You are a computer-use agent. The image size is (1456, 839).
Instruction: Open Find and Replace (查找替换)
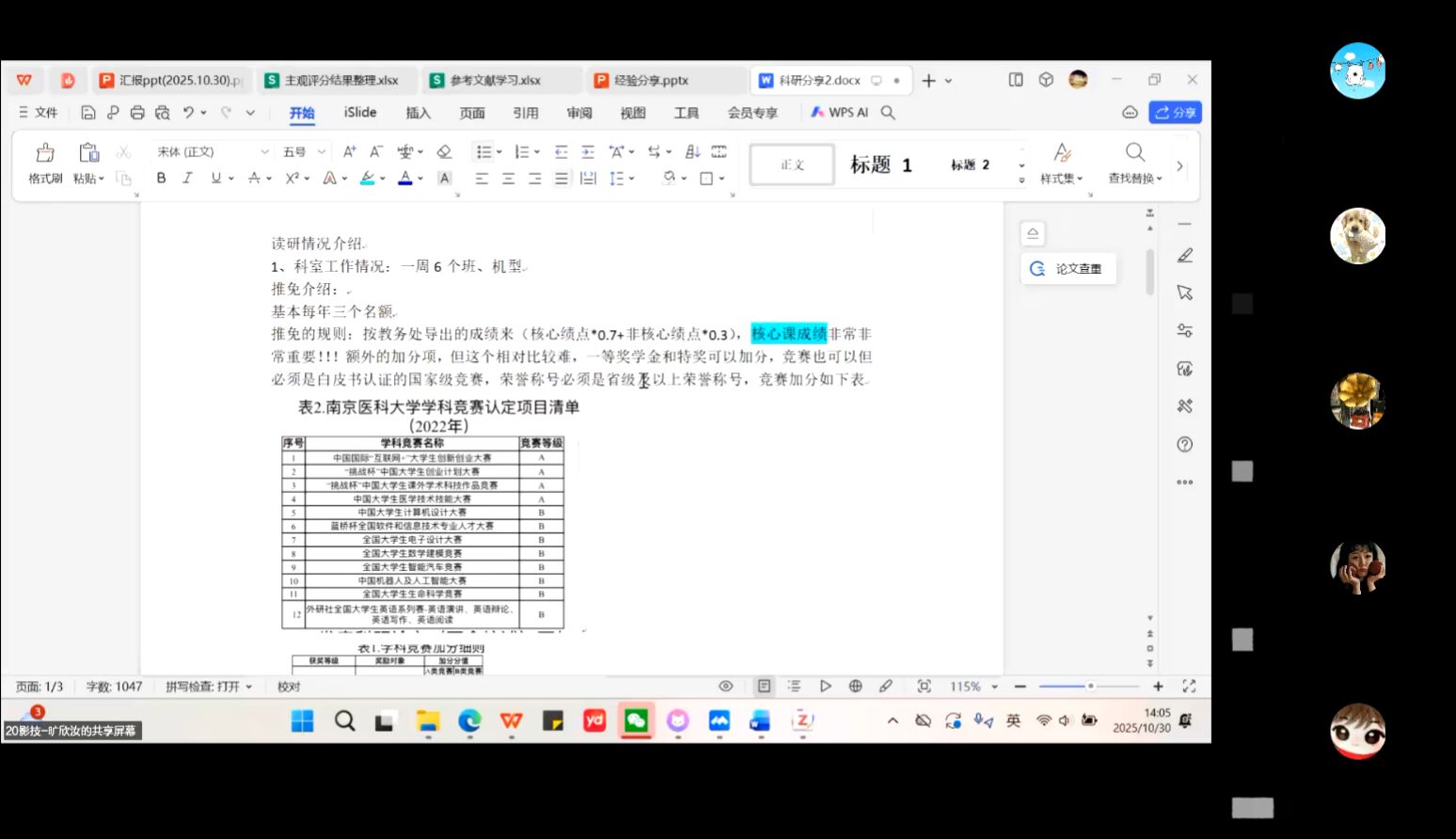(x=1134, y=163)
